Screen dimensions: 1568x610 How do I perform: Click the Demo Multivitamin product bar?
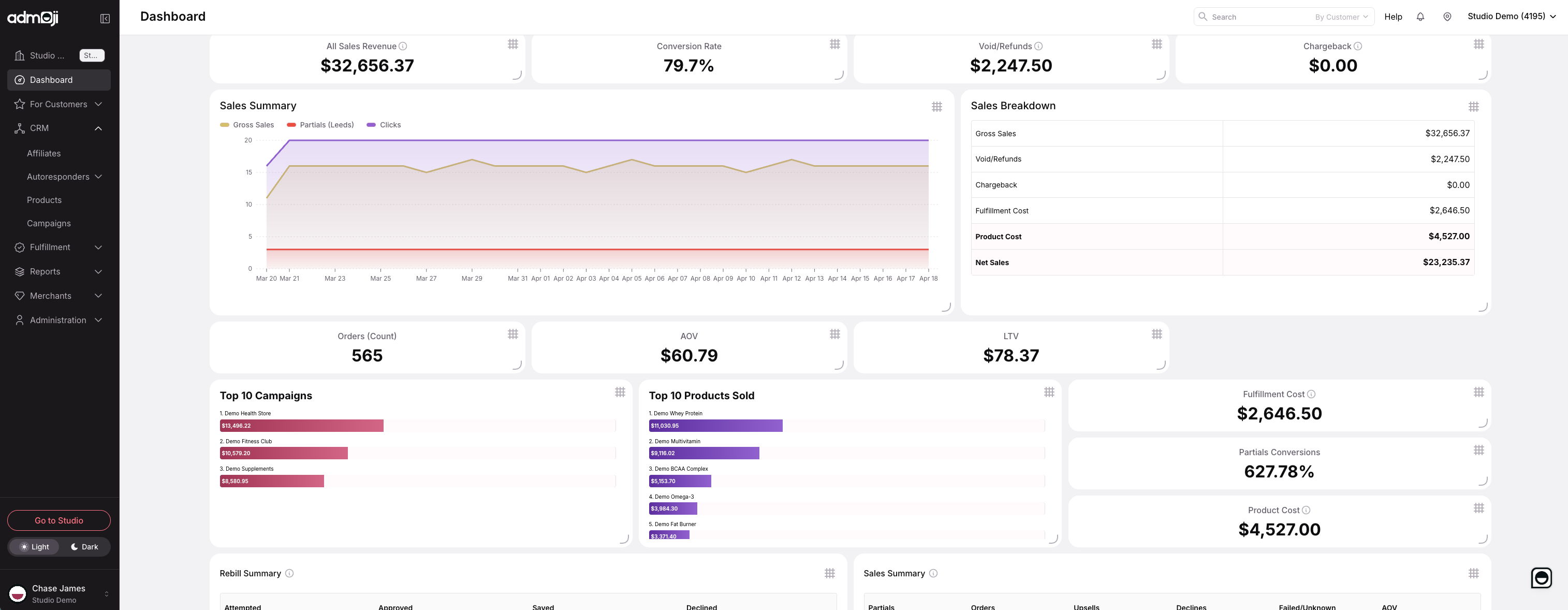(x=704, y=453)
